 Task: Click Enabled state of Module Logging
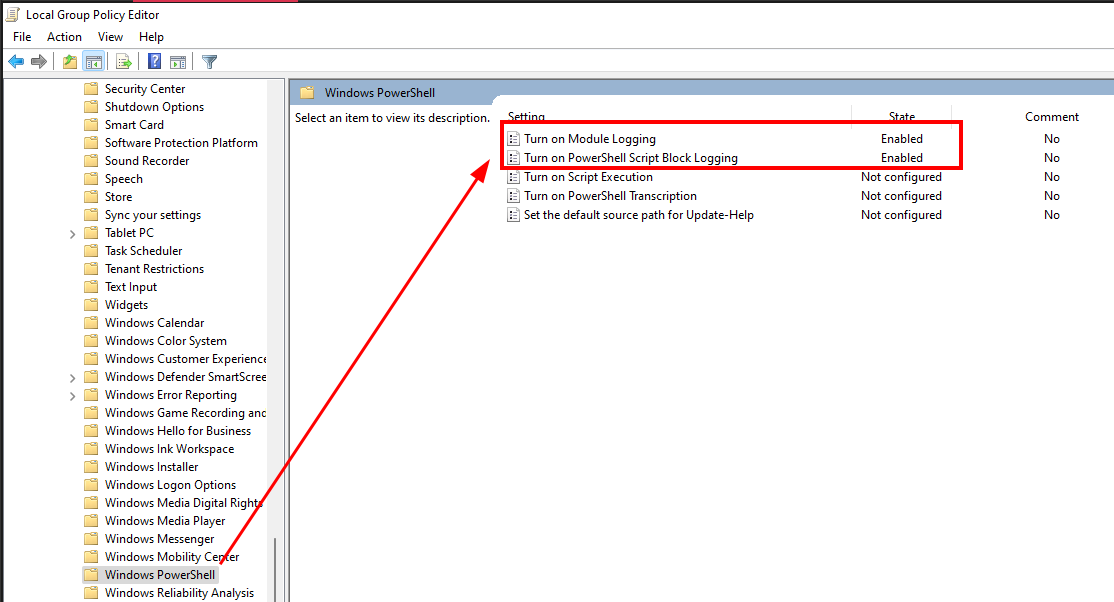pos(902,139)
